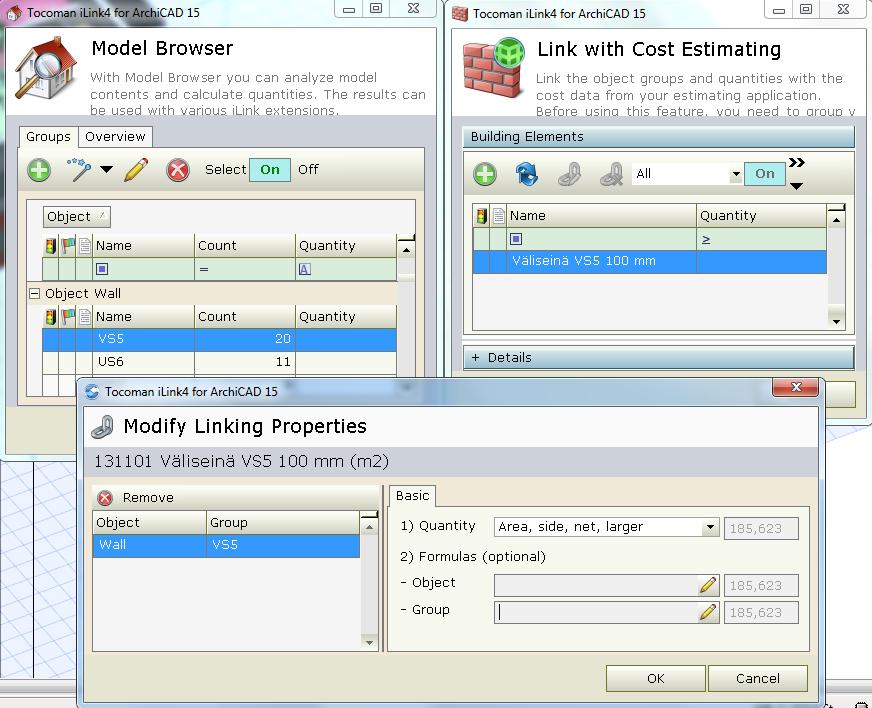Select the Wall VS5 row in linking dialog
The height and width of the screenshot is (708, 872).
(226, 545)
